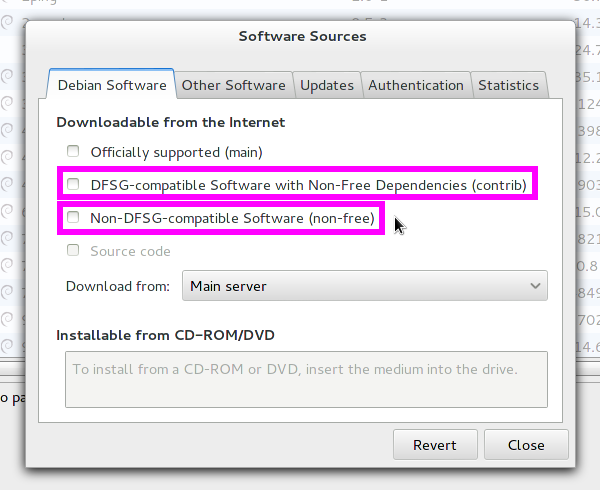Click Debian swirl icon in the 821 row
This screenshot has width=600, height=490.
tap(8, 238)
